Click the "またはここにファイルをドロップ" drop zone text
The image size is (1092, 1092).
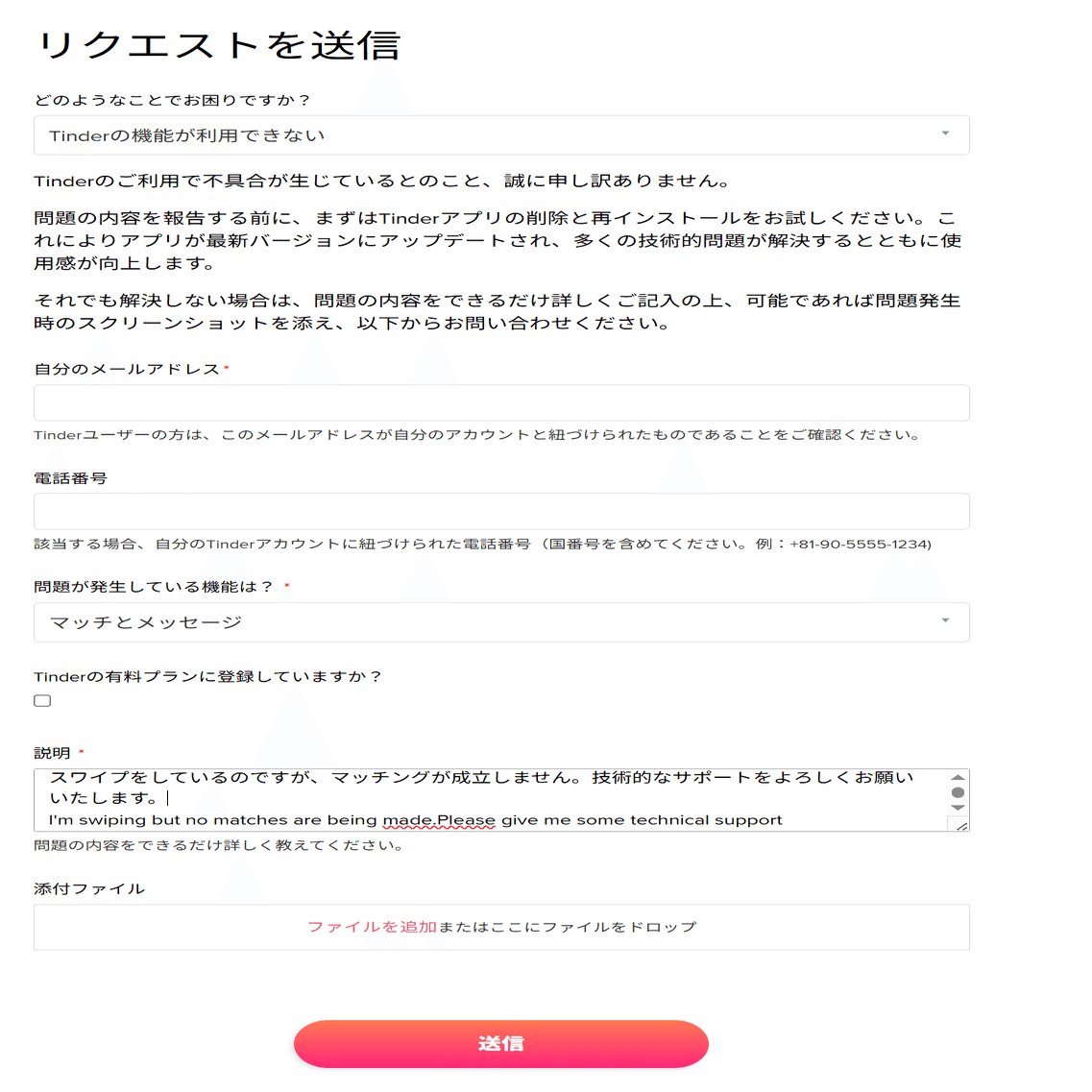567,927
